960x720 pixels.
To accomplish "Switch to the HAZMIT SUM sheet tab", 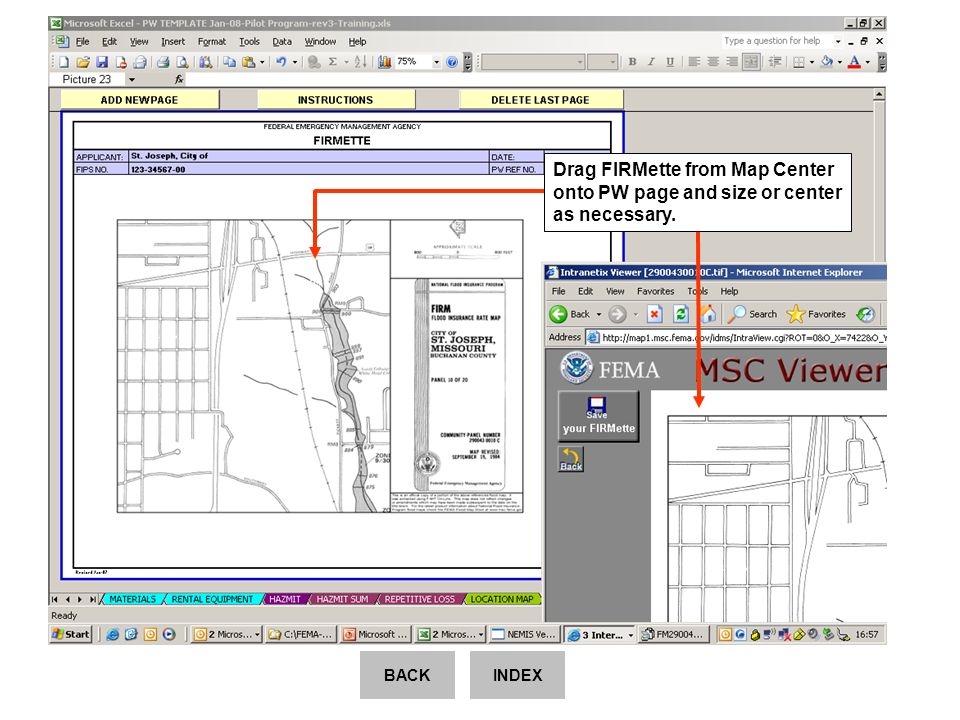I will click(342, 599).
